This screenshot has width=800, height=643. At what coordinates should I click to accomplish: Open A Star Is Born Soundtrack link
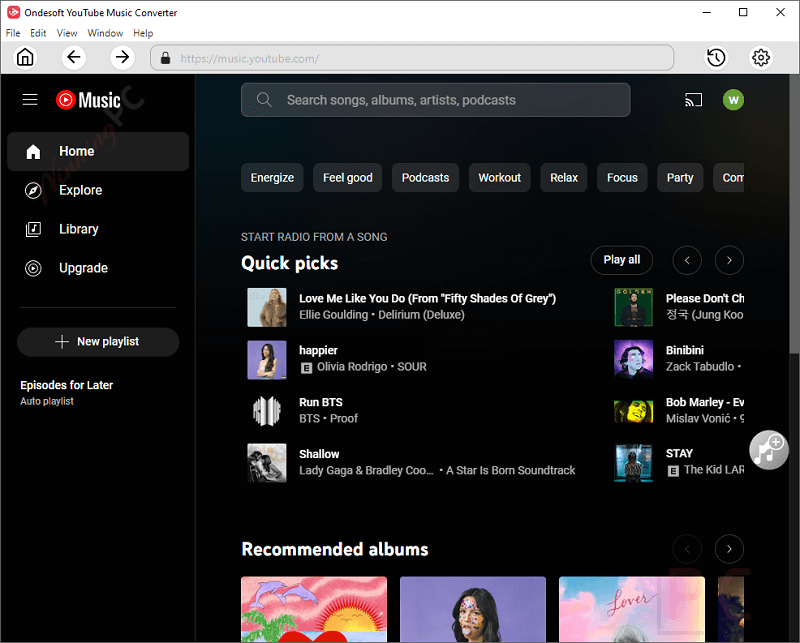click(511, 471)
